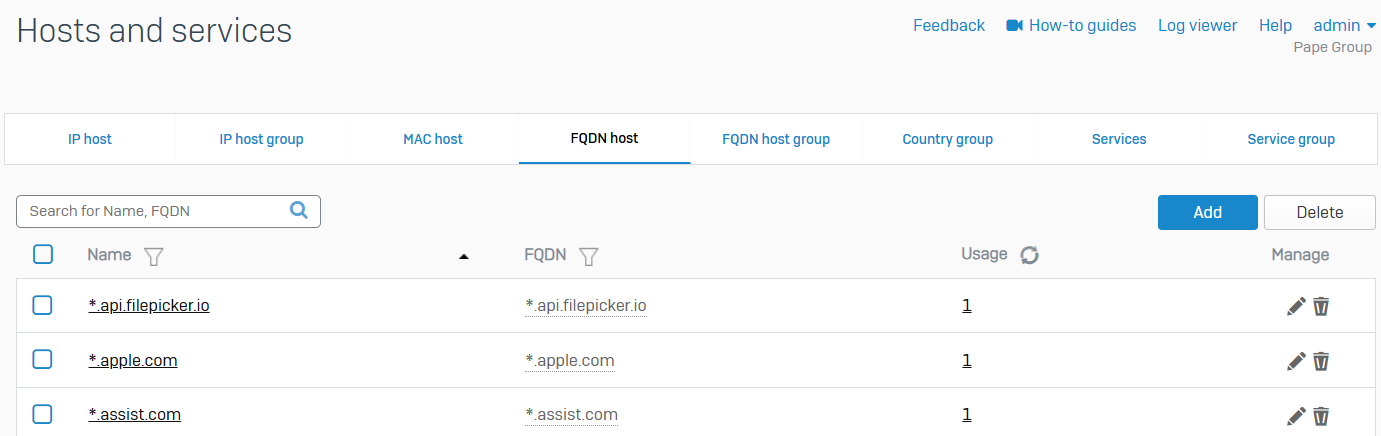Toggle the select-all checkbox in header
The width and height of the screenshot is (1381, 436).
pyautogui.click(x=43, y=254)
